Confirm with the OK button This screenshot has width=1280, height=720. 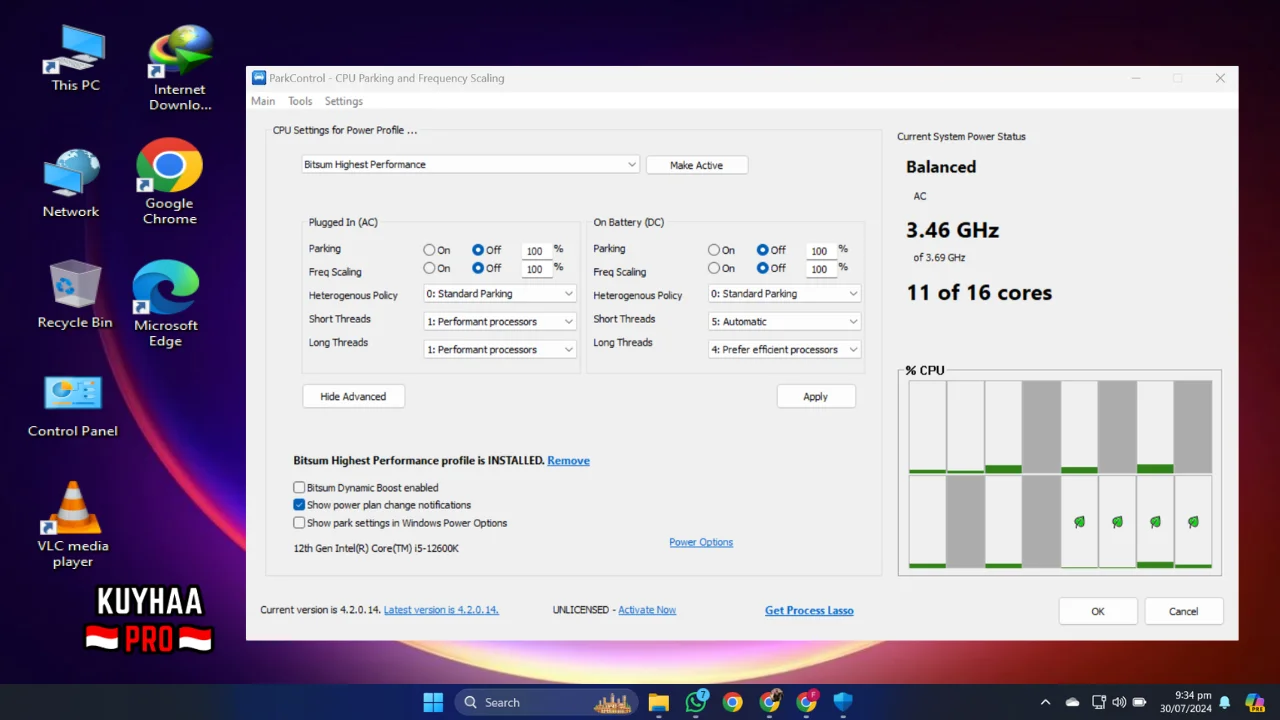pos(1098,611)
